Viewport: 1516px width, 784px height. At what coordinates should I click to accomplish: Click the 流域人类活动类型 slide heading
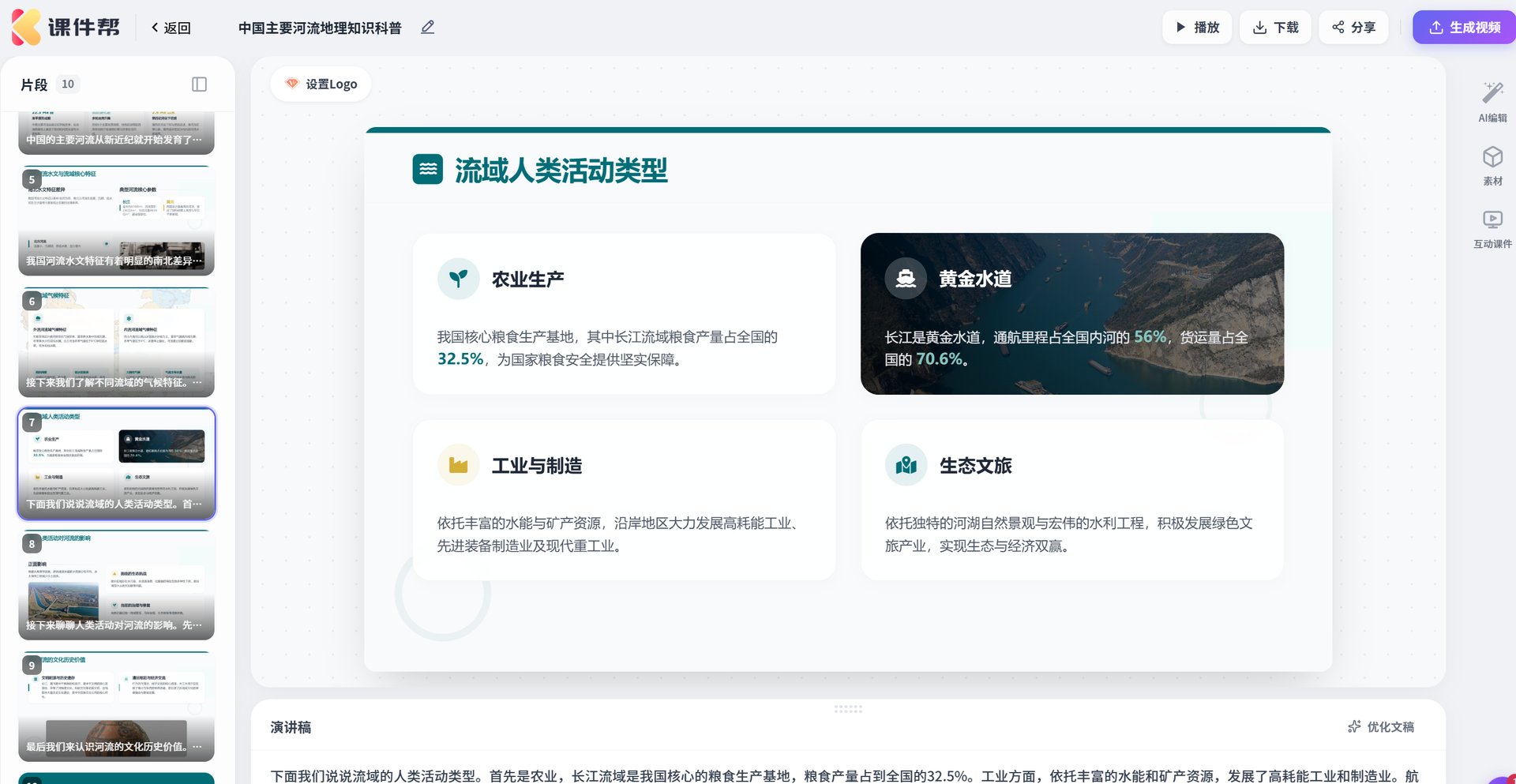[x=561, y=170]
